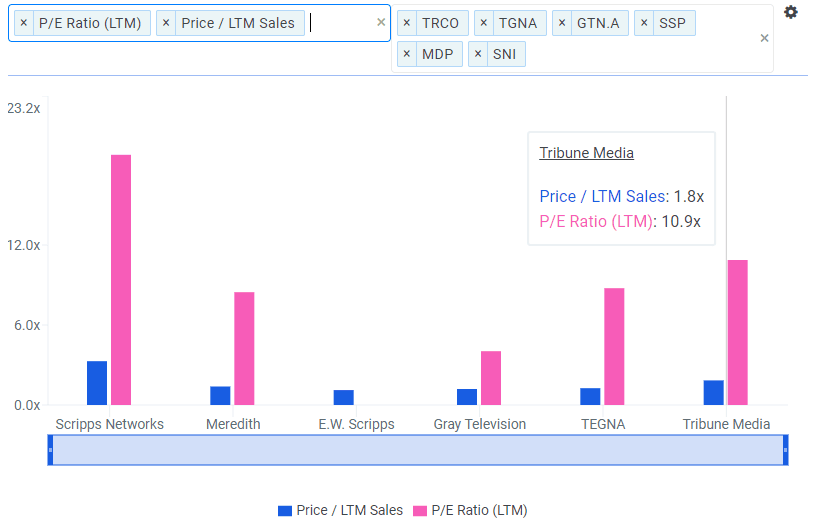The height and width of the screenshot is (526, 819).
Task: Remove the TRCO ticker tag
Action: 407,22
